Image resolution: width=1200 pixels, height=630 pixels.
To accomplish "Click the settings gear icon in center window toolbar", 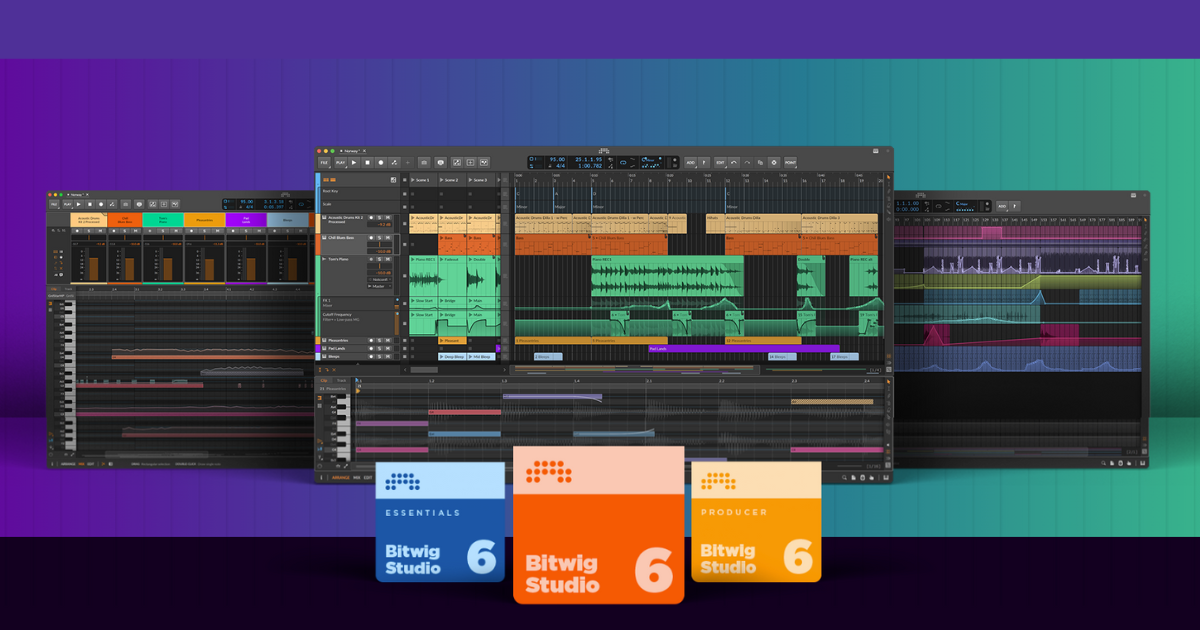I will tap(774, 162).
